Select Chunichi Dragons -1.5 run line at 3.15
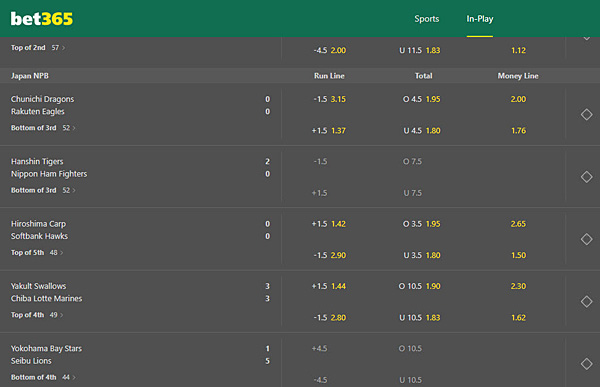 point(329,99)
